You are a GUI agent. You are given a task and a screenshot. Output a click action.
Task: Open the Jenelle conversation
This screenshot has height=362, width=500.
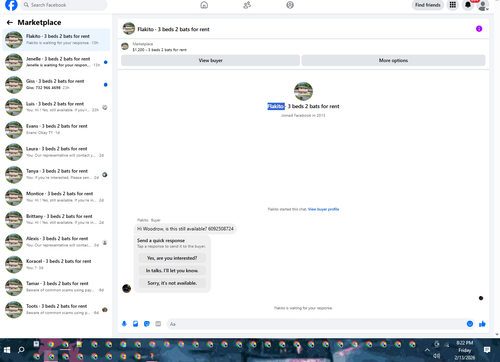[56, 62]
